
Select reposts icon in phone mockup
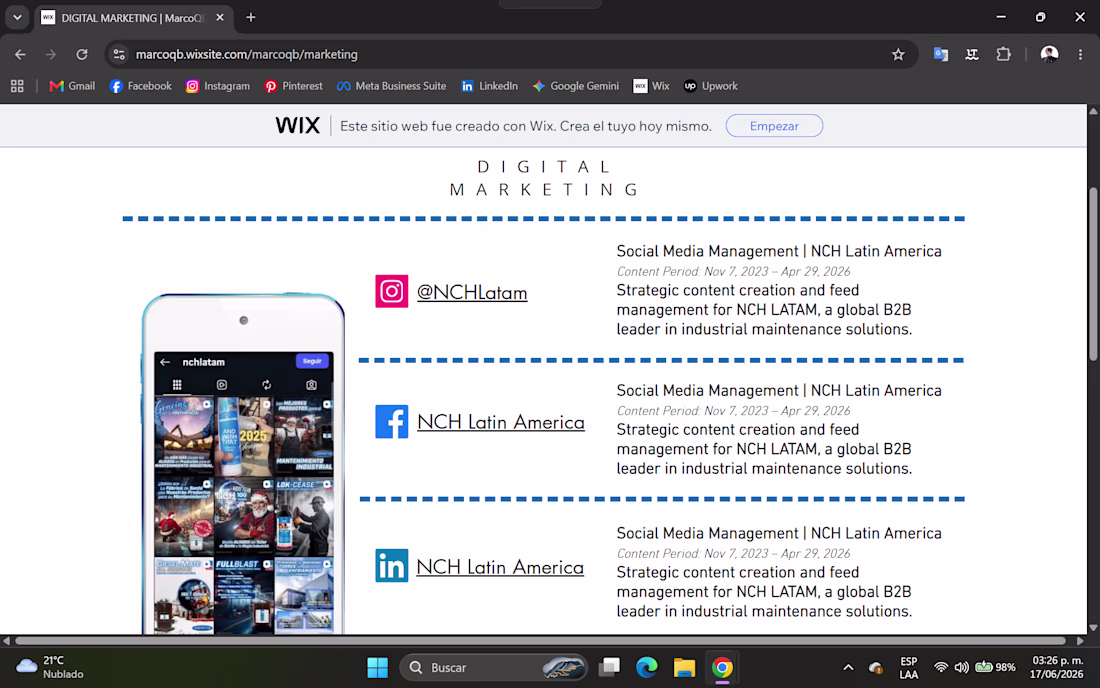click(267, 385)
